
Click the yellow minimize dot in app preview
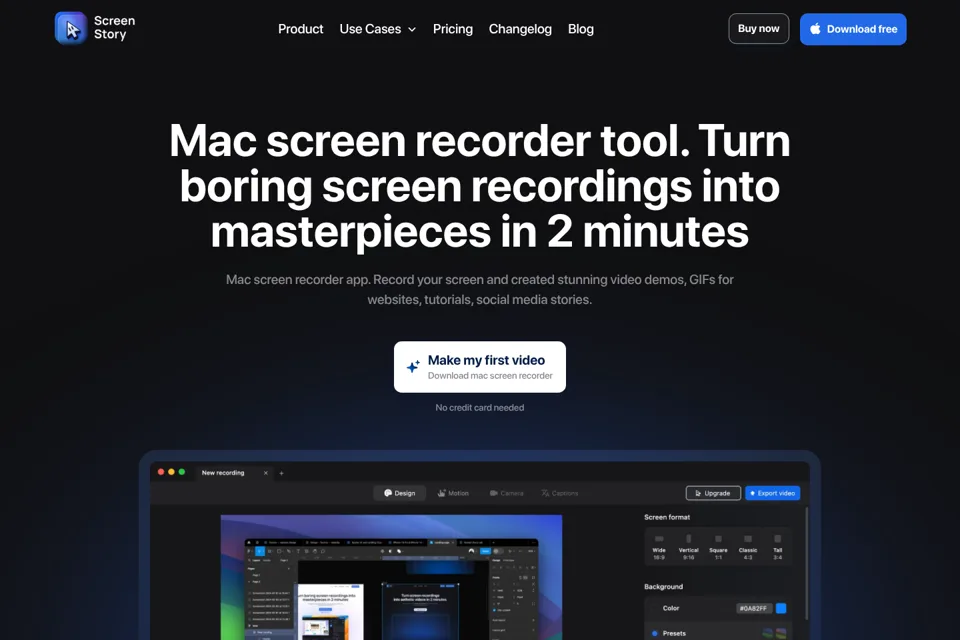[171, 472]
